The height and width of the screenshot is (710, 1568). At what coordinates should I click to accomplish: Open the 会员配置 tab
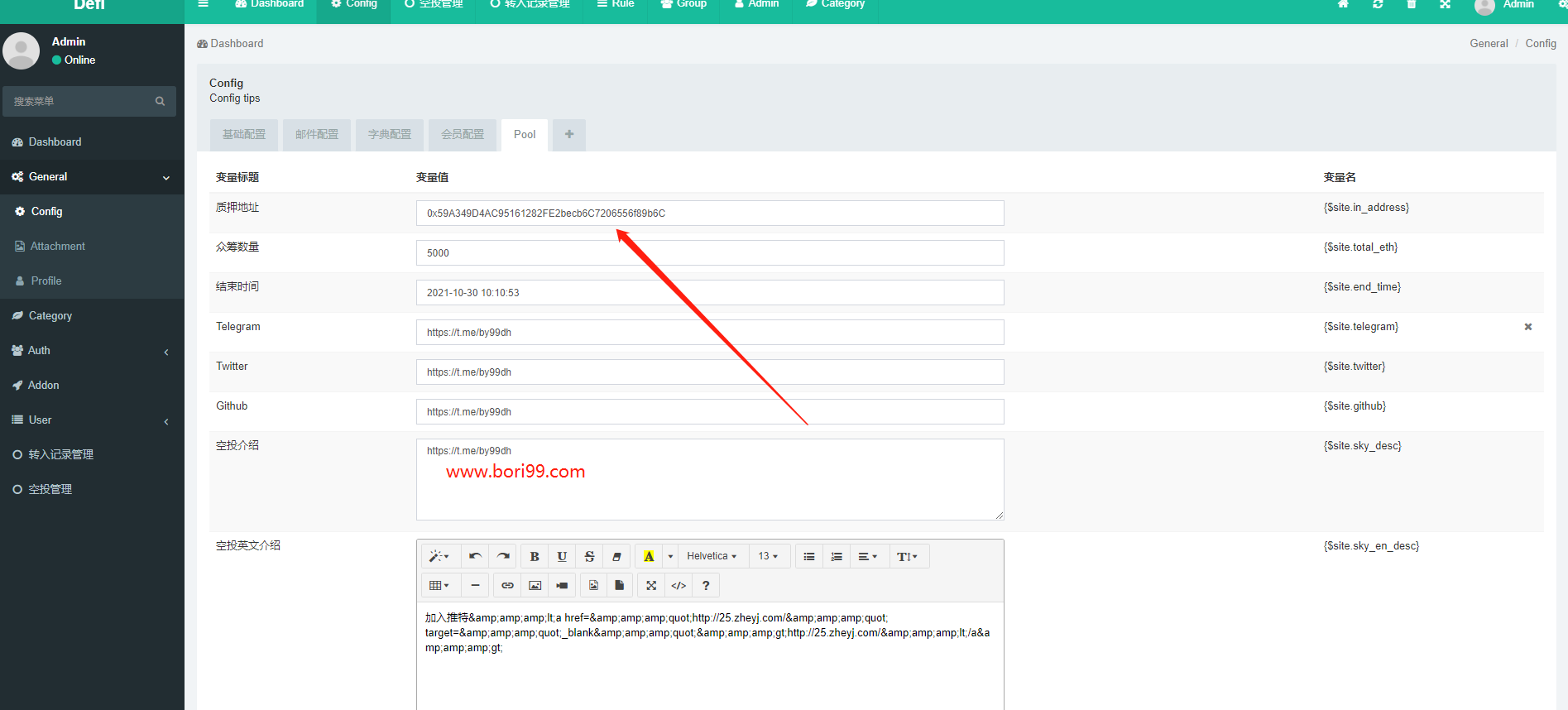click(x=463, y=134)
